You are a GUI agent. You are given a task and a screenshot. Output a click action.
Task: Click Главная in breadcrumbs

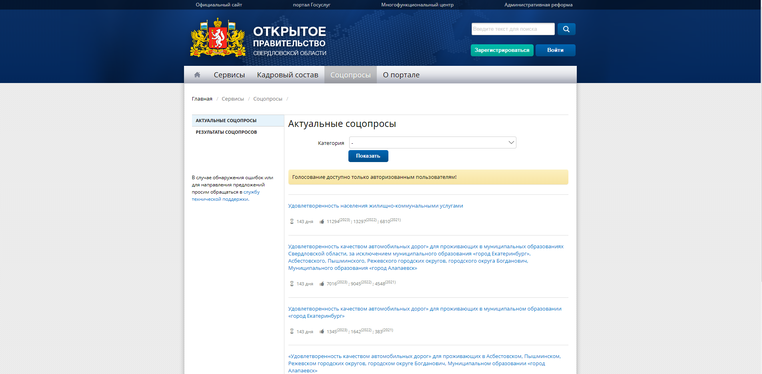coord(202,99)
